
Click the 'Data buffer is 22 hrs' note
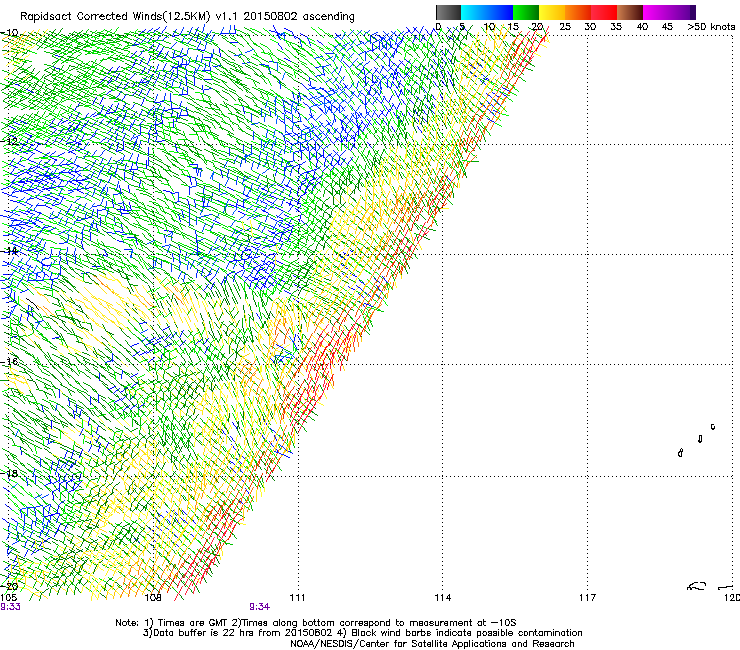pos(362,633)
